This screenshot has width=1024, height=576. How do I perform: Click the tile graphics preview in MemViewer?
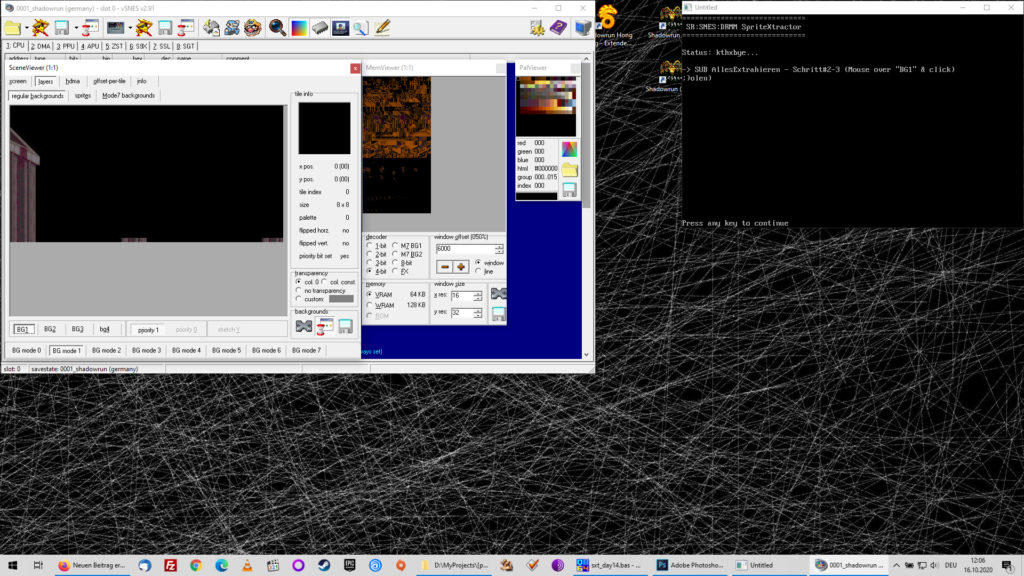[397, 145]
